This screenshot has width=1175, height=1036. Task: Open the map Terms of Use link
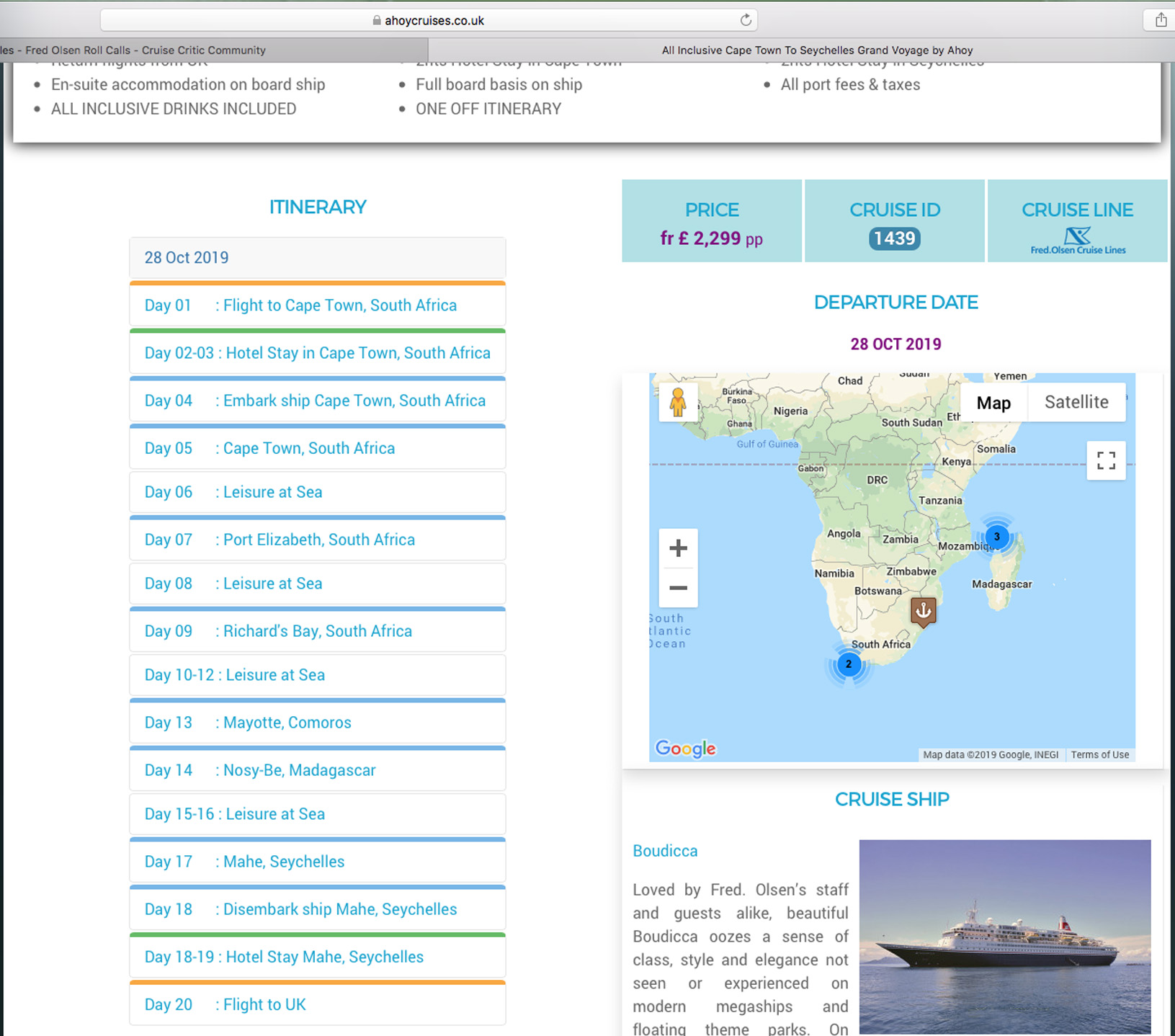coord(1099,755)
